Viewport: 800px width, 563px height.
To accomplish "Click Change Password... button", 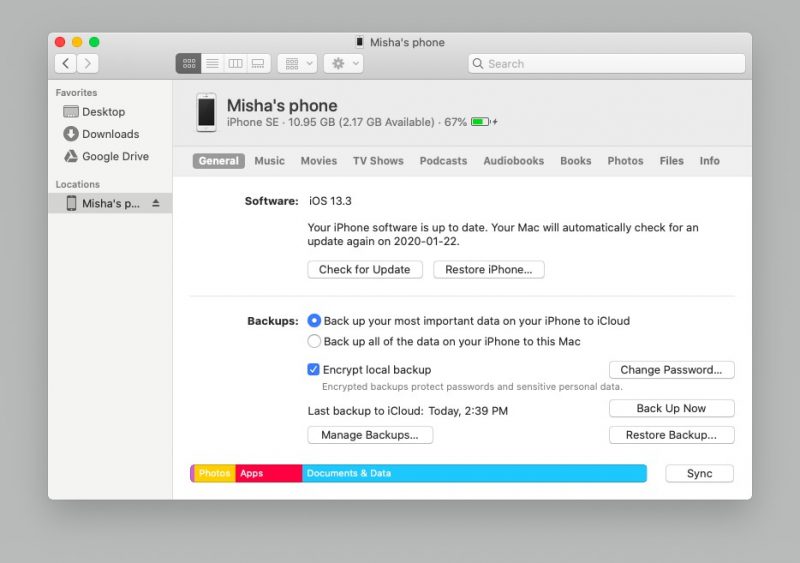I will pyautogui.click(x=671, y=370).
